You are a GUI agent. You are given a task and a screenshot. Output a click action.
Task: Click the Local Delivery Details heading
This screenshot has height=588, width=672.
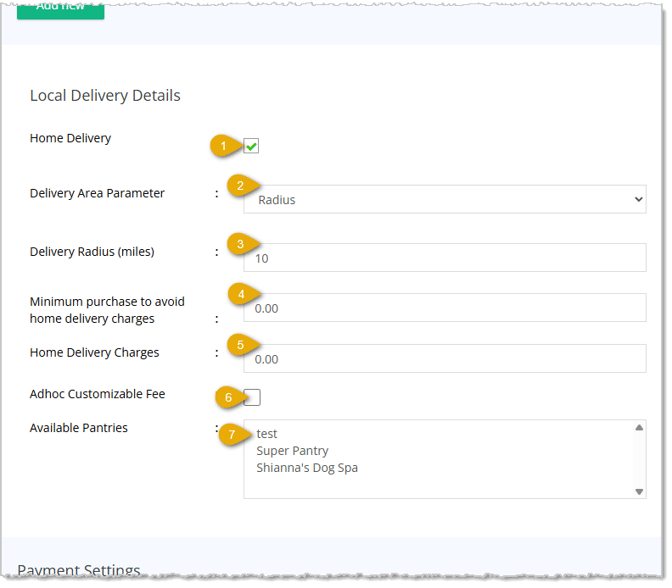click(105, 96)
